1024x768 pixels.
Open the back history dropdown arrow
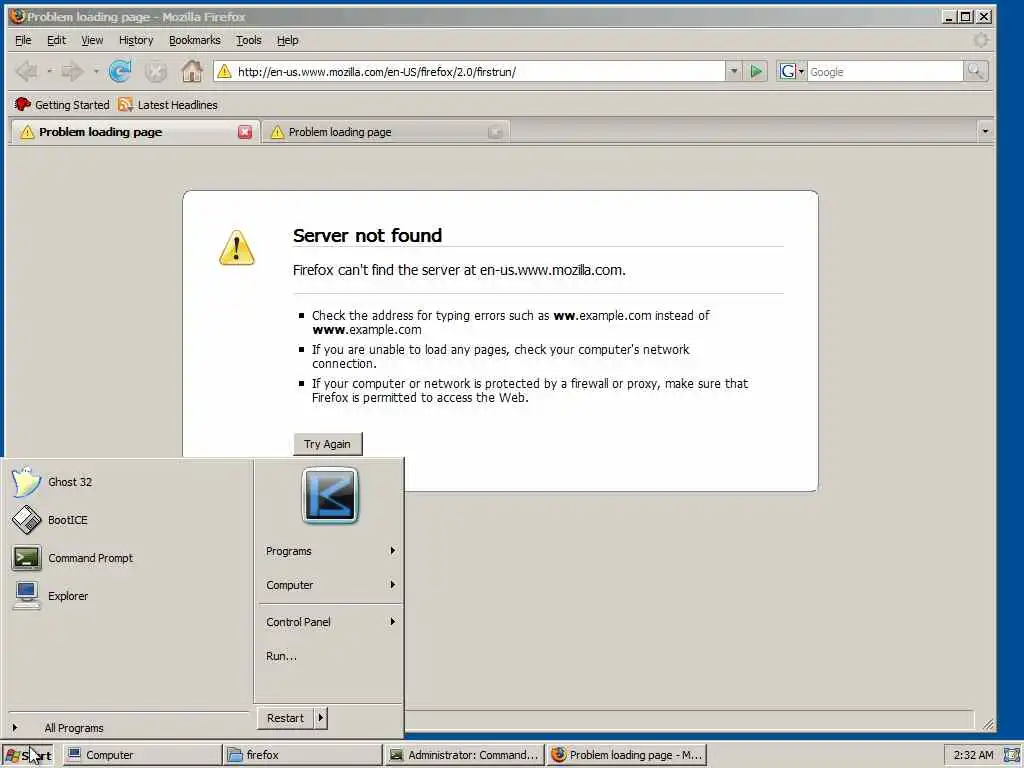point(50,71)
